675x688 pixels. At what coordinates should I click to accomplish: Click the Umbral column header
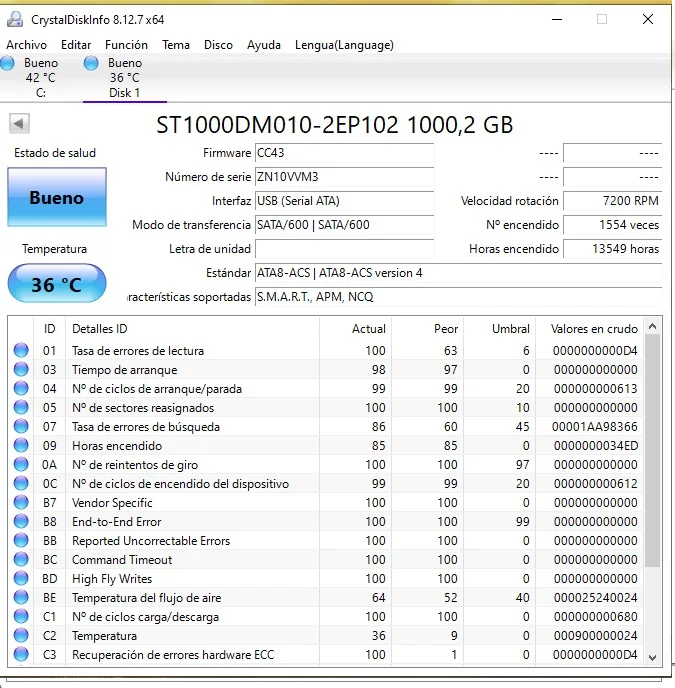[x=499, y=329]
